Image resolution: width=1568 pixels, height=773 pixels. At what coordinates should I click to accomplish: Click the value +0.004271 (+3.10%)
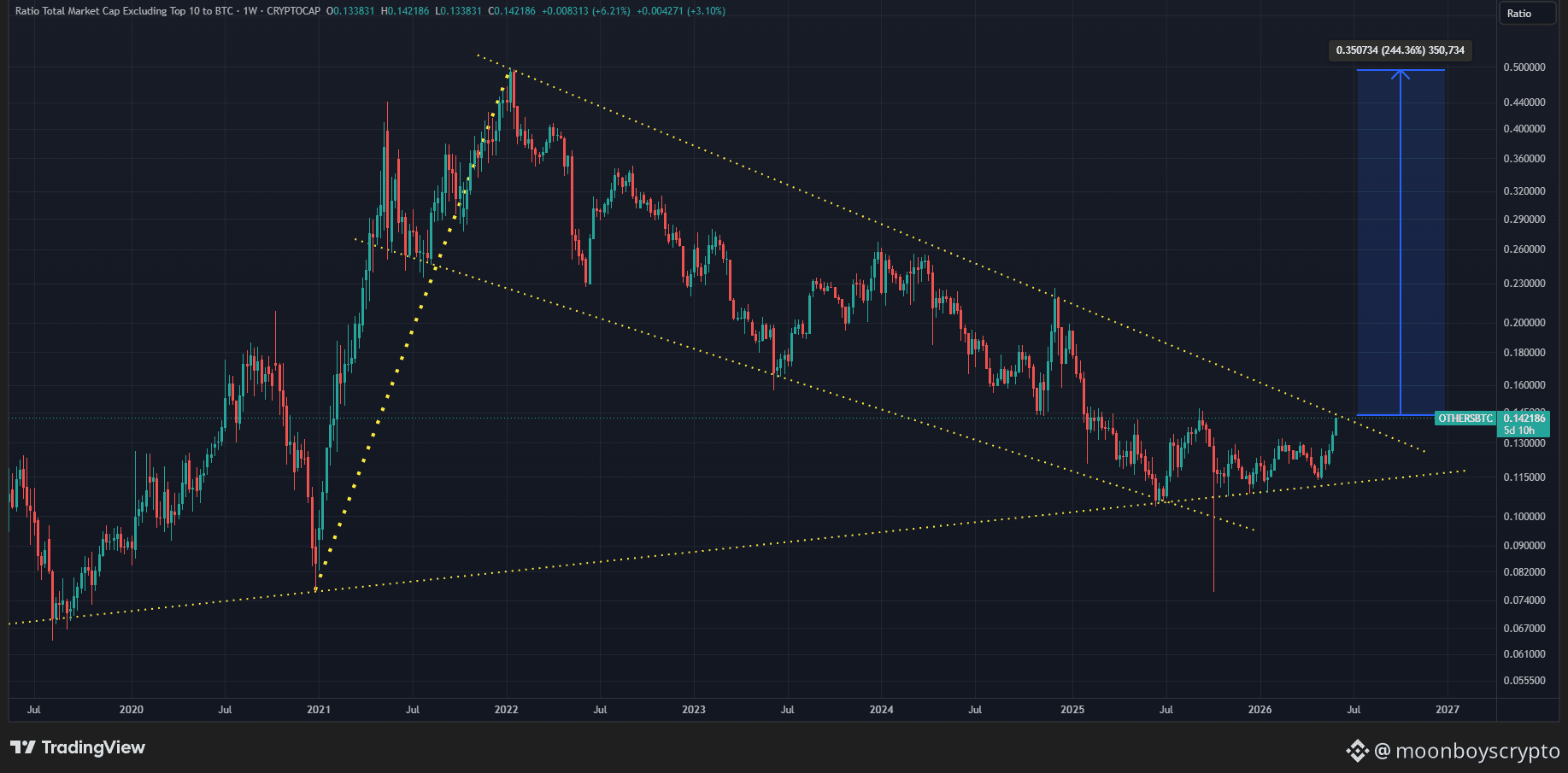(x=681, y=11)
